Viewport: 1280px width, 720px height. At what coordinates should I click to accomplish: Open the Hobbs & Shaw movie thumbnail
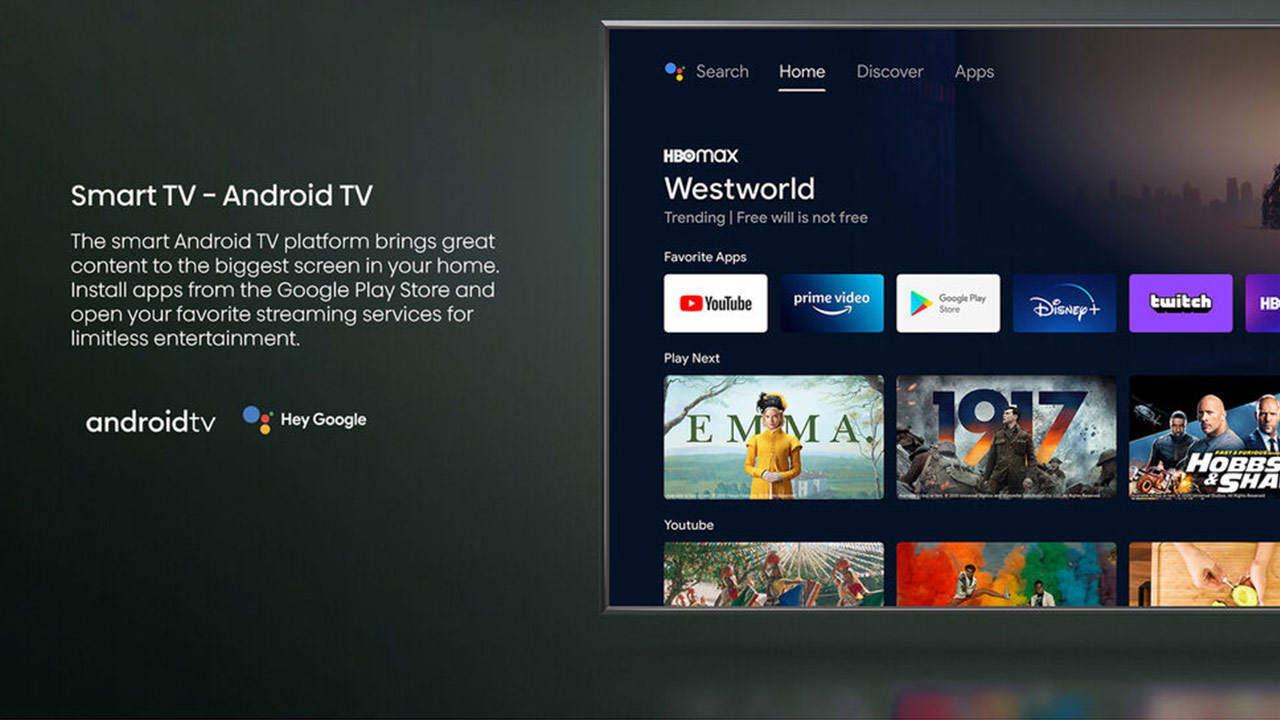tap(1204, 437)
